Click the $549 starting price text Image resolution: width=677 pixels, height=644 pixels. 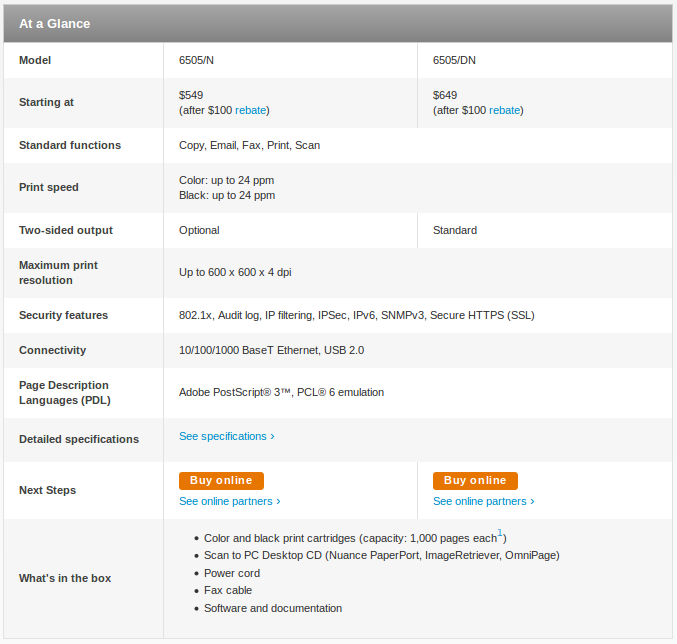pyautogui.click(x=191, y=95)
